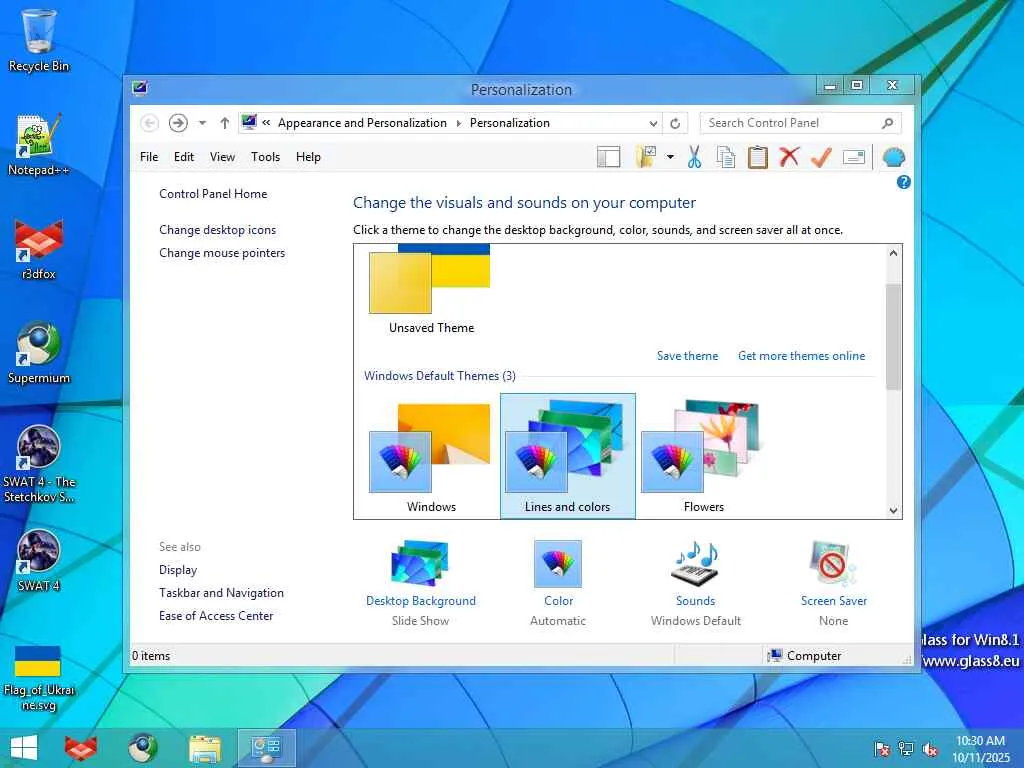Click the Personalization window title bar icon
This screenshot has height=768, width=1024.
(x=140, y=88)
